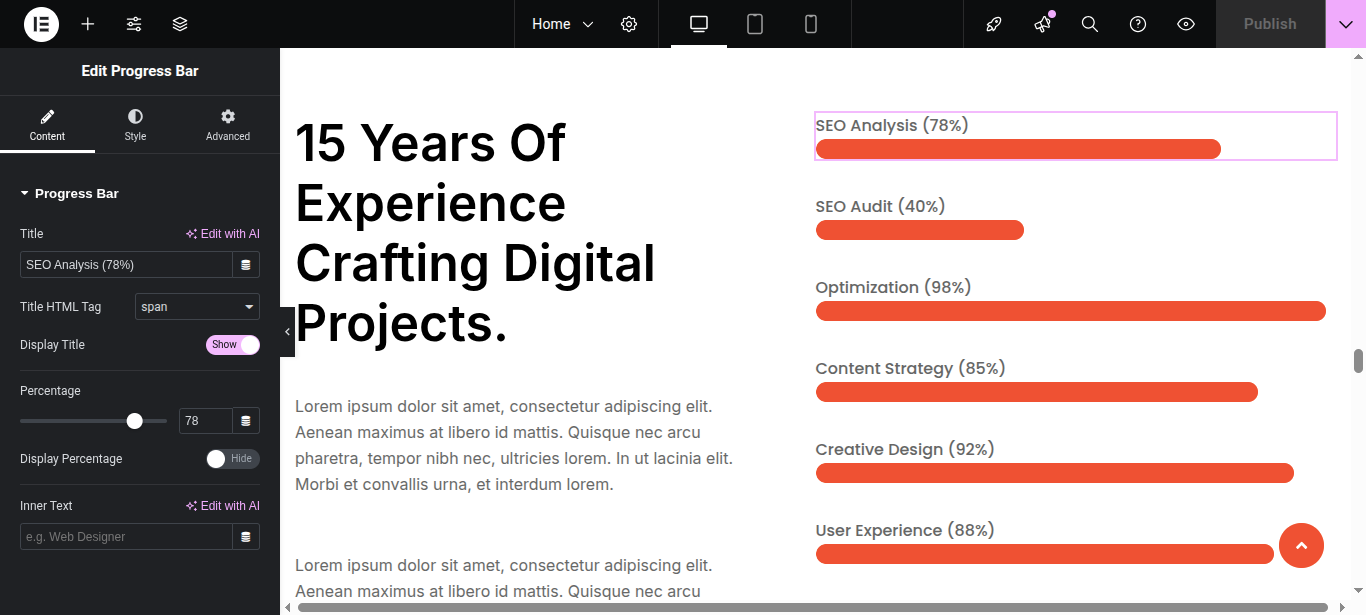
Task: Expand the Publish options arrow
Action: 1346,24
